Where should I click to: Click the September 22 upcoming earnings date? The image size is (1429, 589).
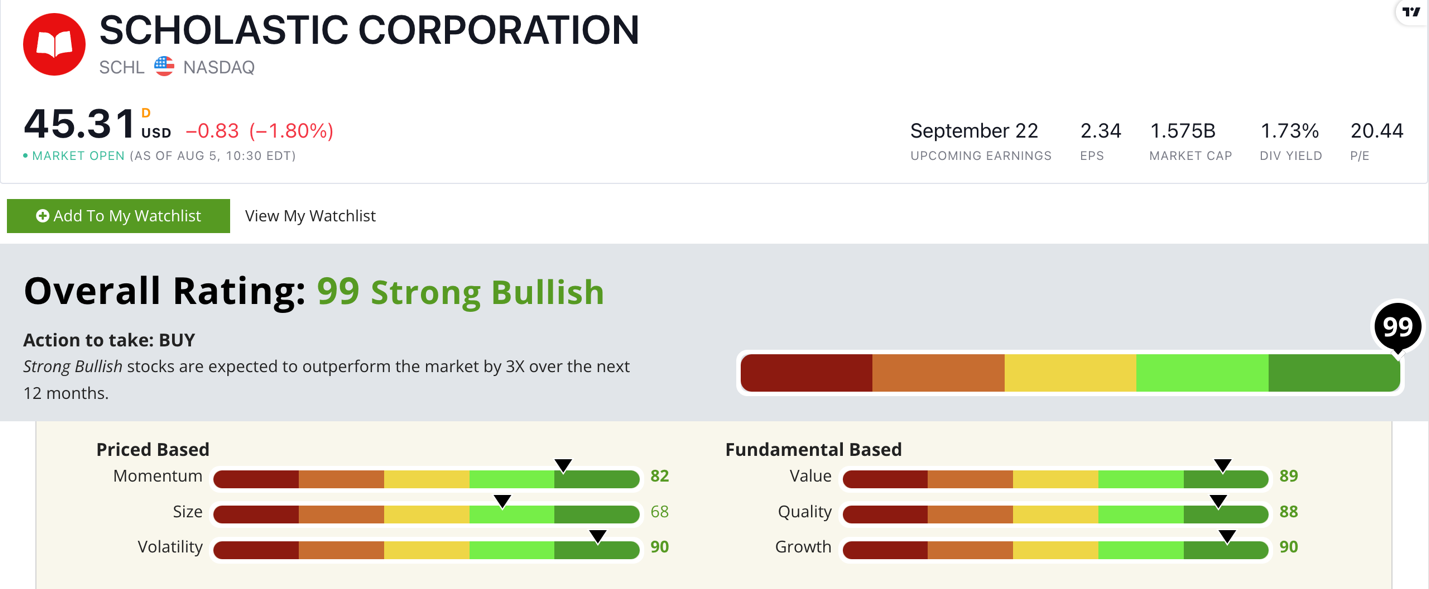[974, 131]
